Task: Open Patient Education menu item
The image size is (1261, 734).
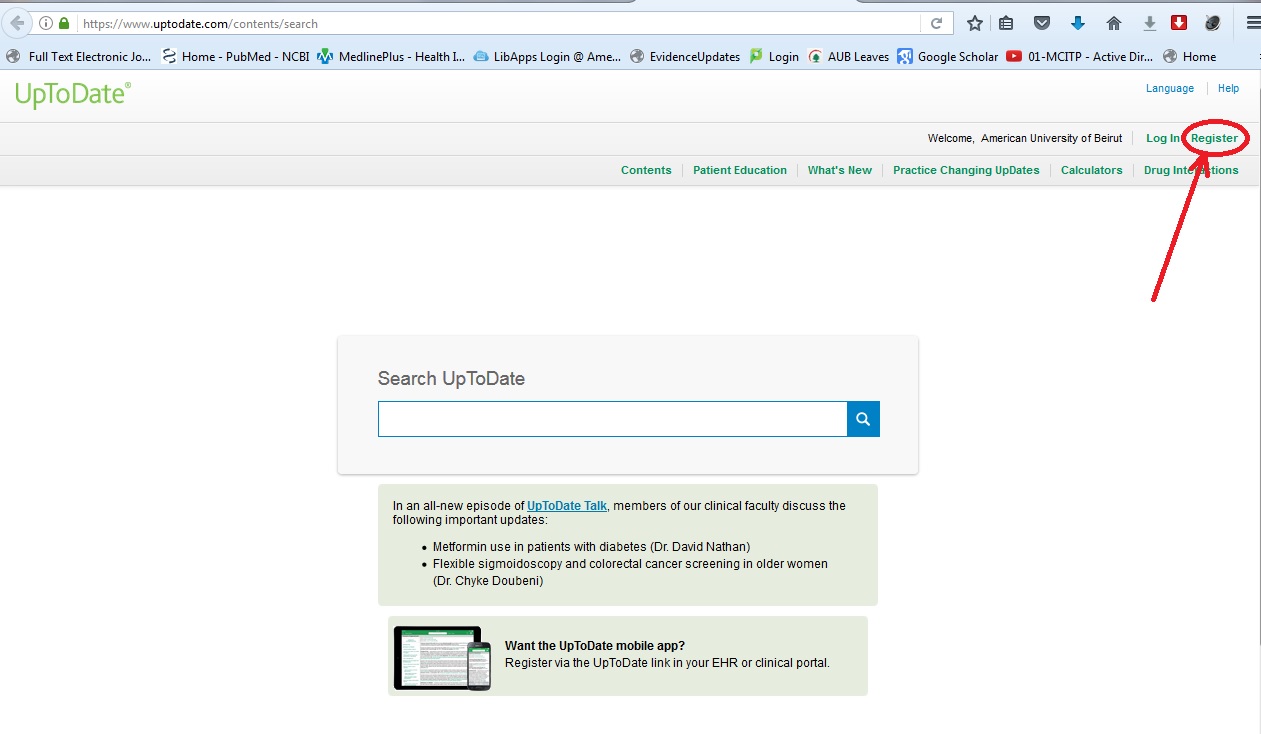Action: point(740,170)
